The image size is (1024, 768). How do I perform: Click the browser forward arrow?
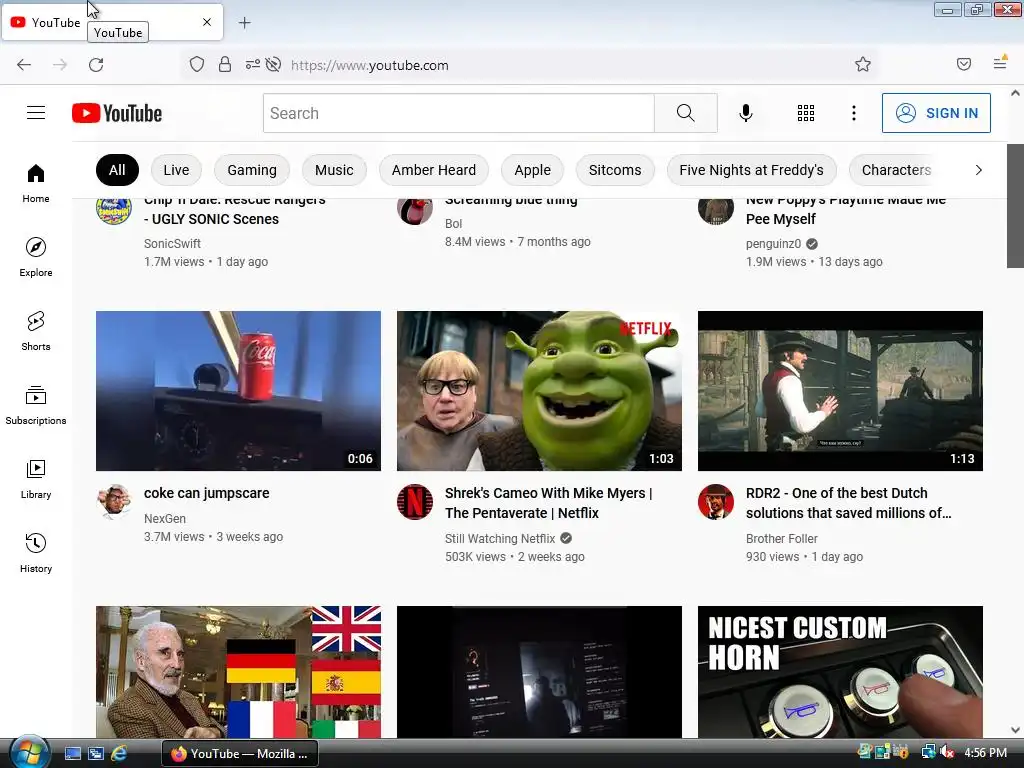[60, 65]
